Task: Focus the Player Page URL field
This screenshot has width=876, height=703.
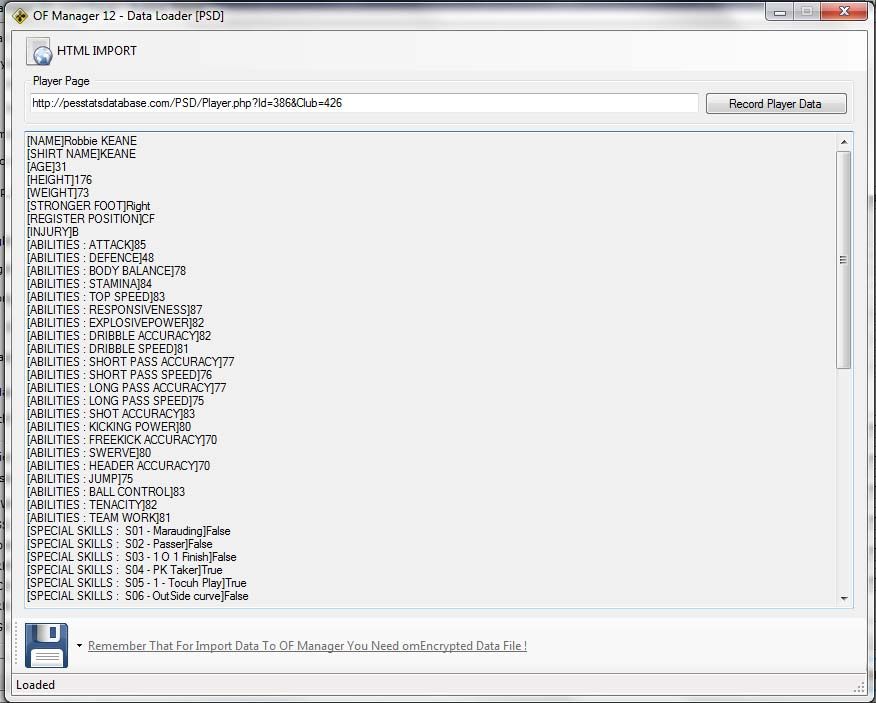Action: (364, 103)
